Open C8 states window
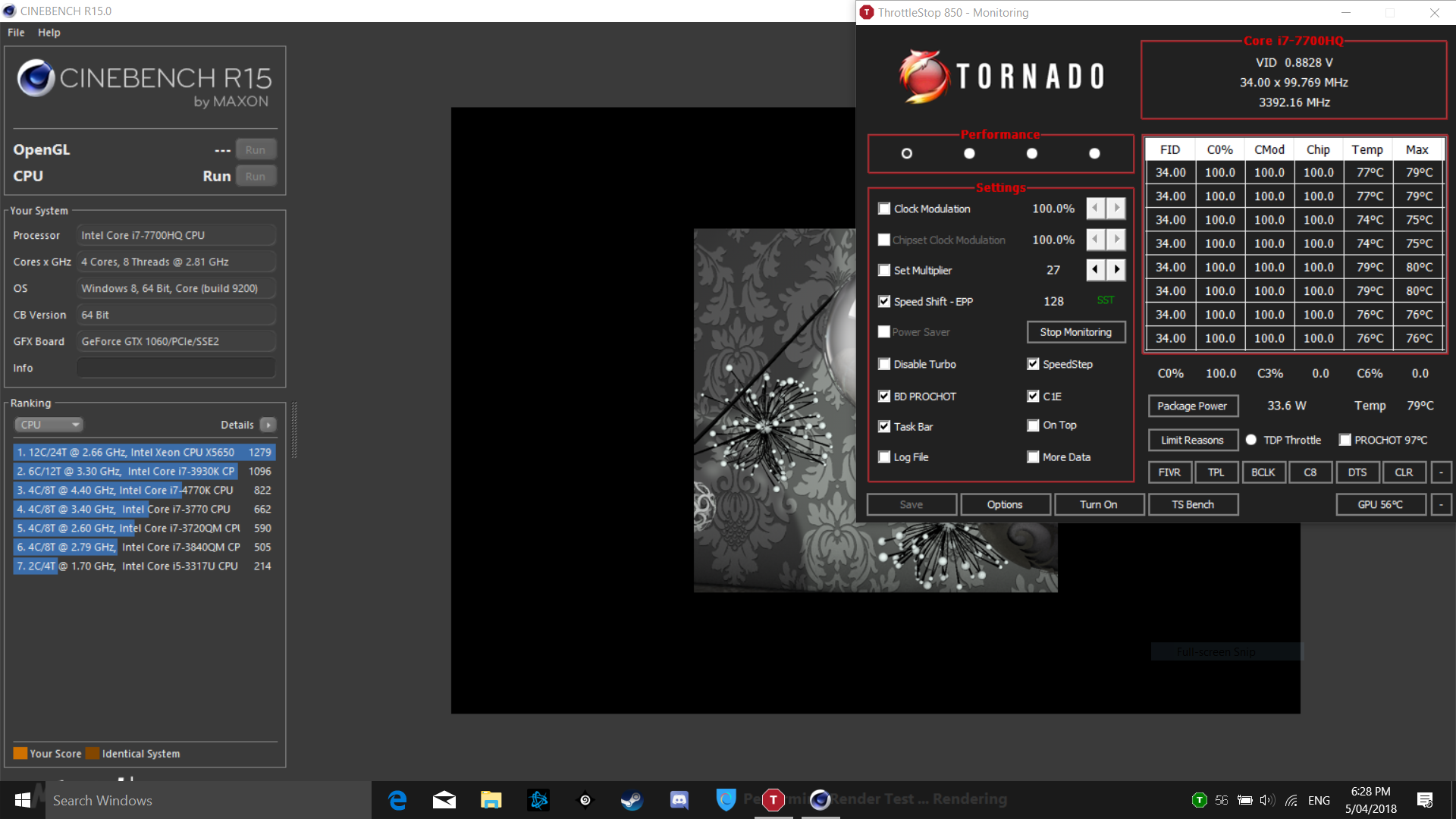Screen dimensions: 1456x819 1310,472
